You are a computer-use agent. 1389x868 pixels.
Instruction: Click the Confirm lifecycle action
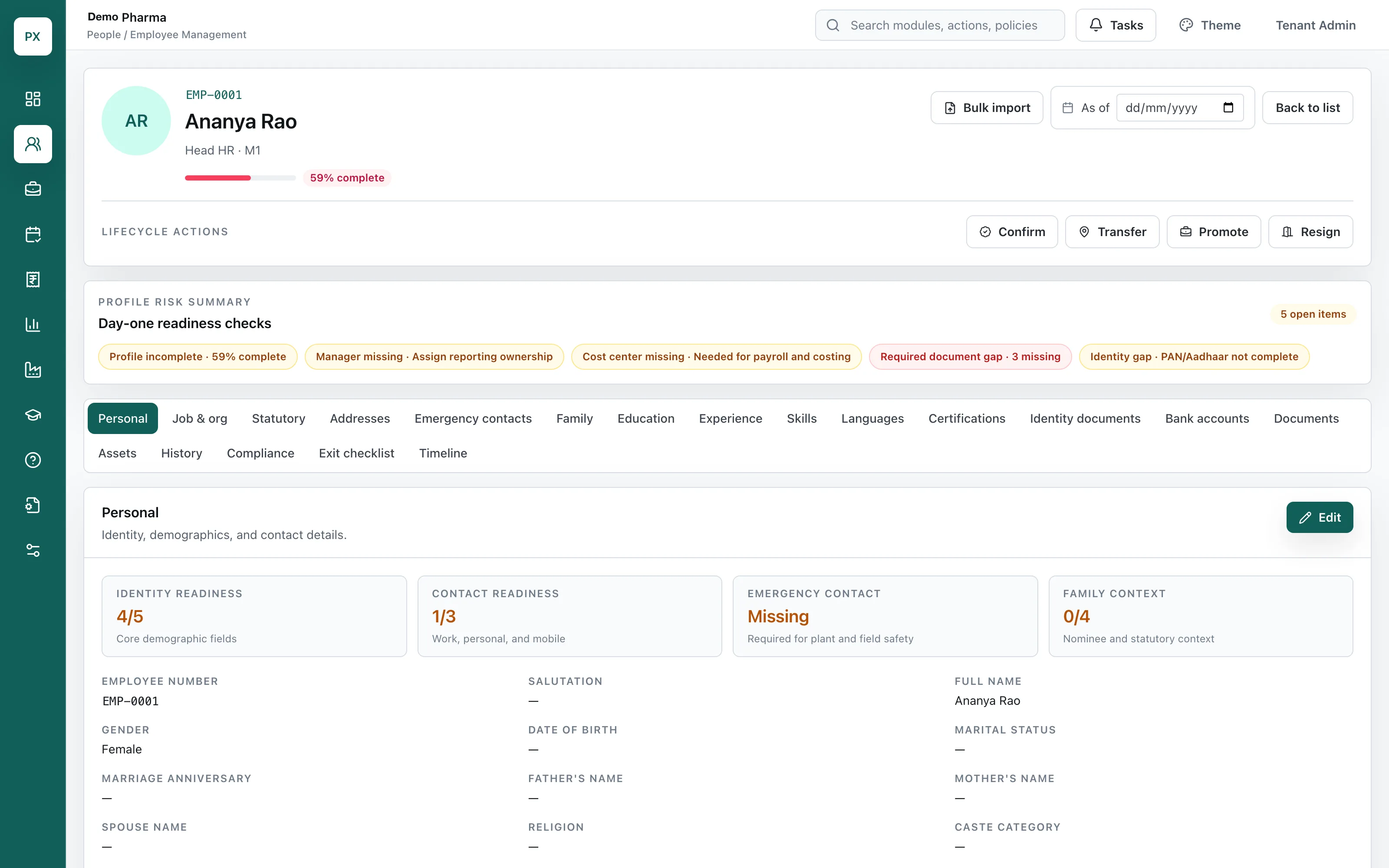(x=1012, y=232)
